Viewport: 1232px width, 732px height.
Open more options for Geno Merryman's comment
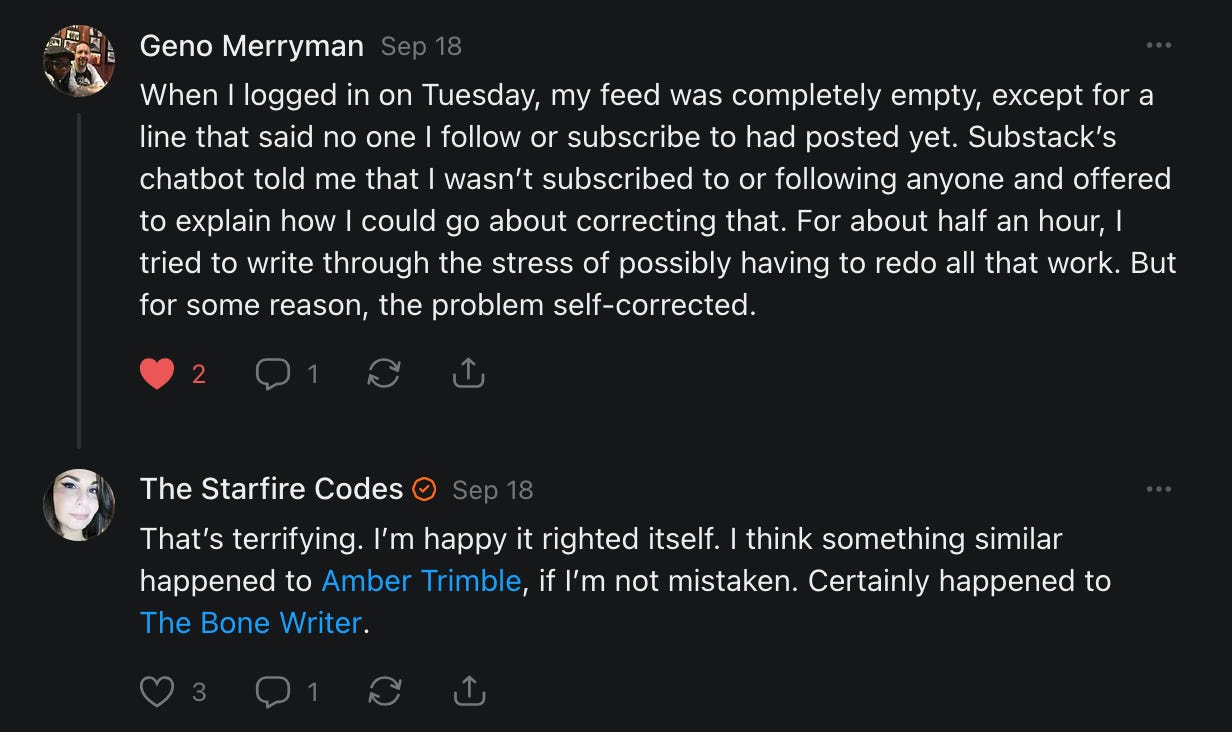tap(1159, 46)
